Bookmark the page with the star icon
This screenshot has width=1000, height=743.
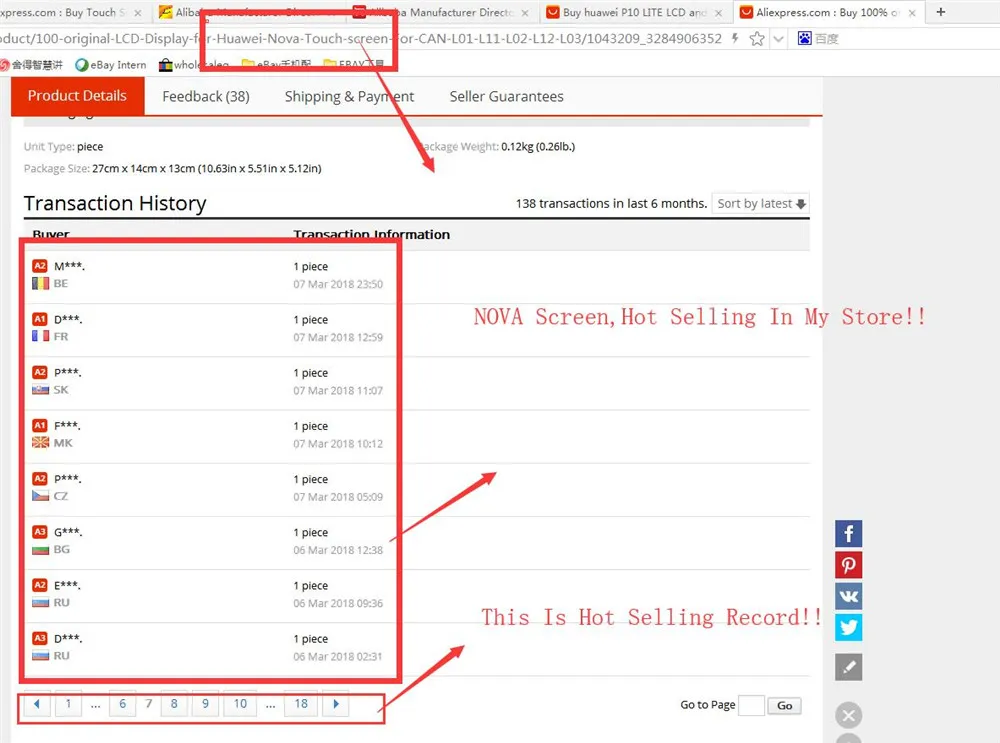(757, 39)
